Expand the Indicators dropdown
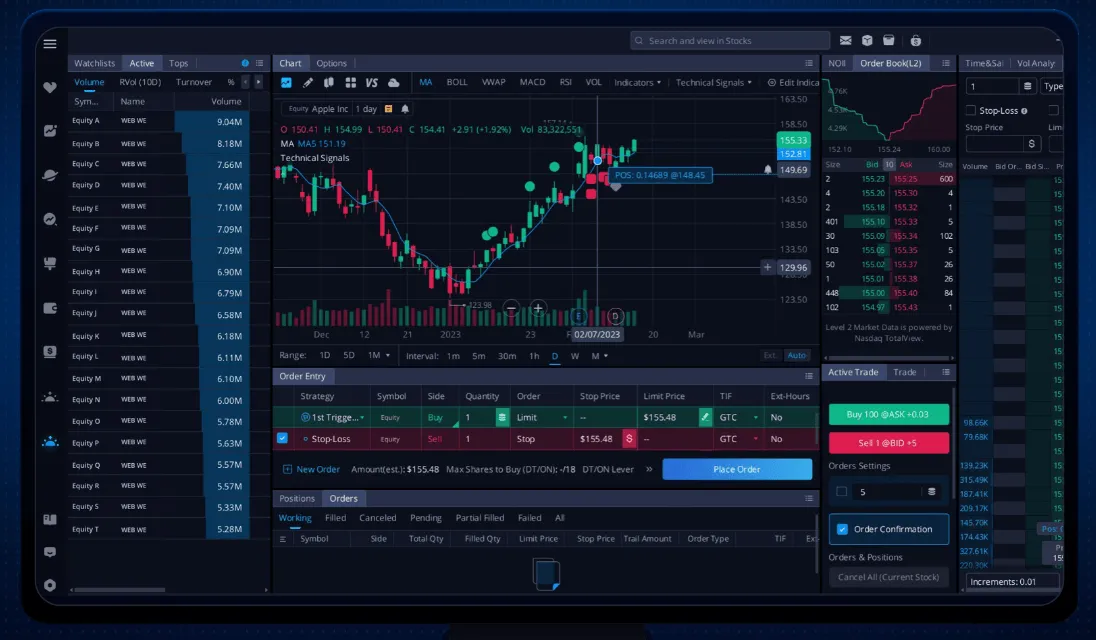1096x640 pixels. tap(637, 82)
